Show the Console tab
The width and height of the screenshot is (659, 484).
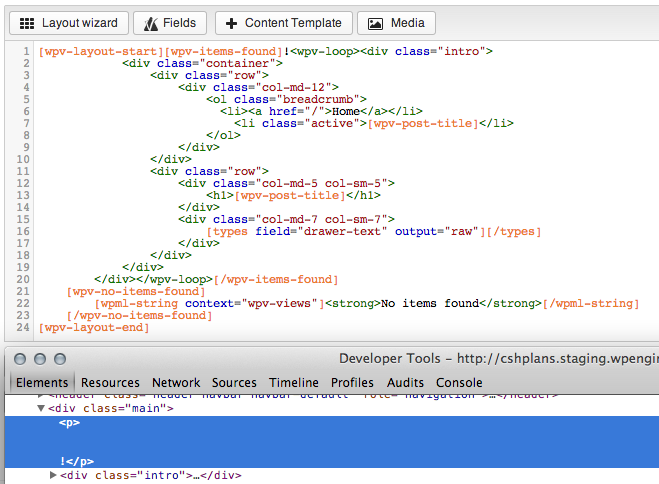[459, 382]
